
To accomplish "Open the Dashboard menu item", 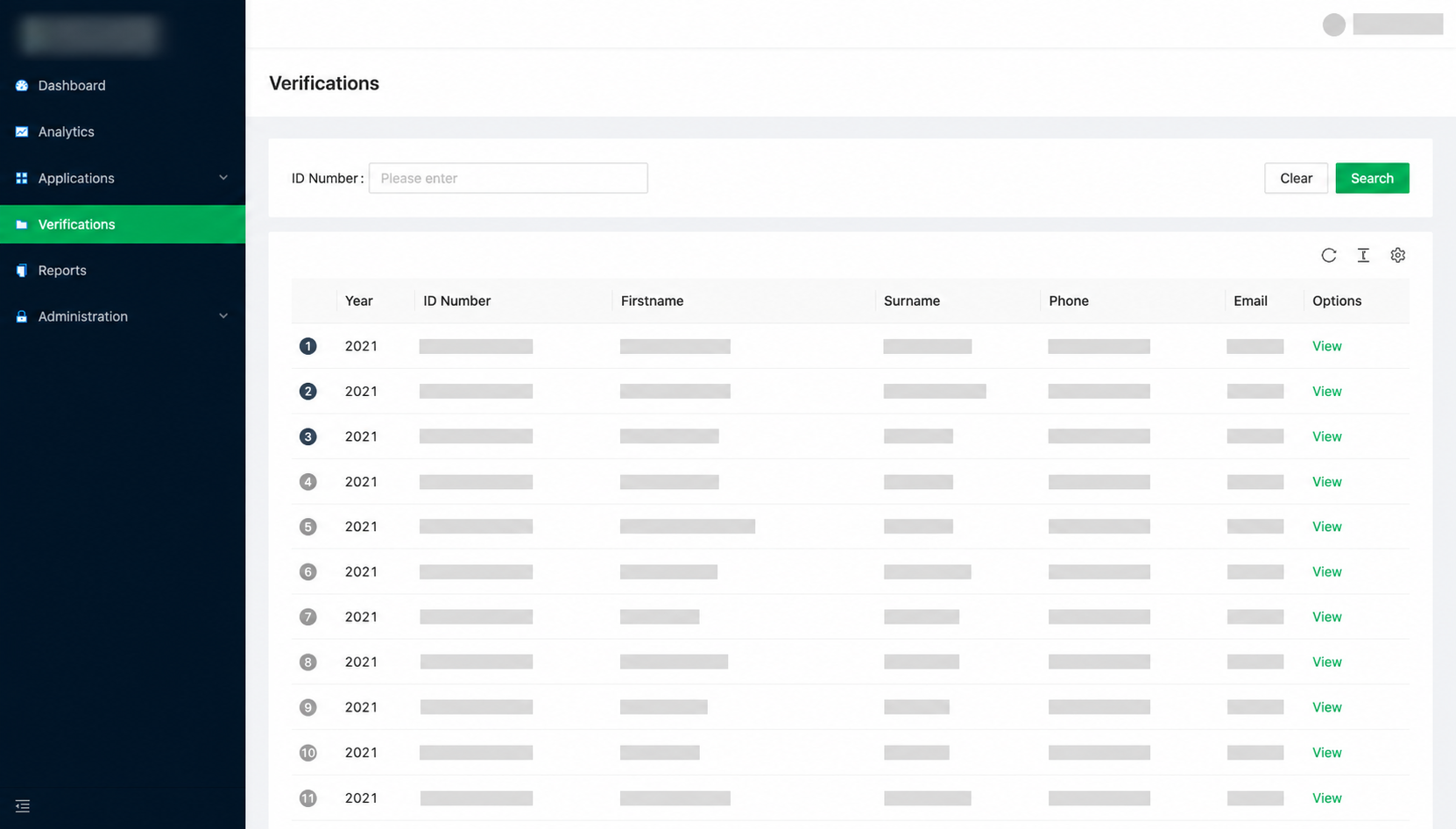I will [123, 86].
